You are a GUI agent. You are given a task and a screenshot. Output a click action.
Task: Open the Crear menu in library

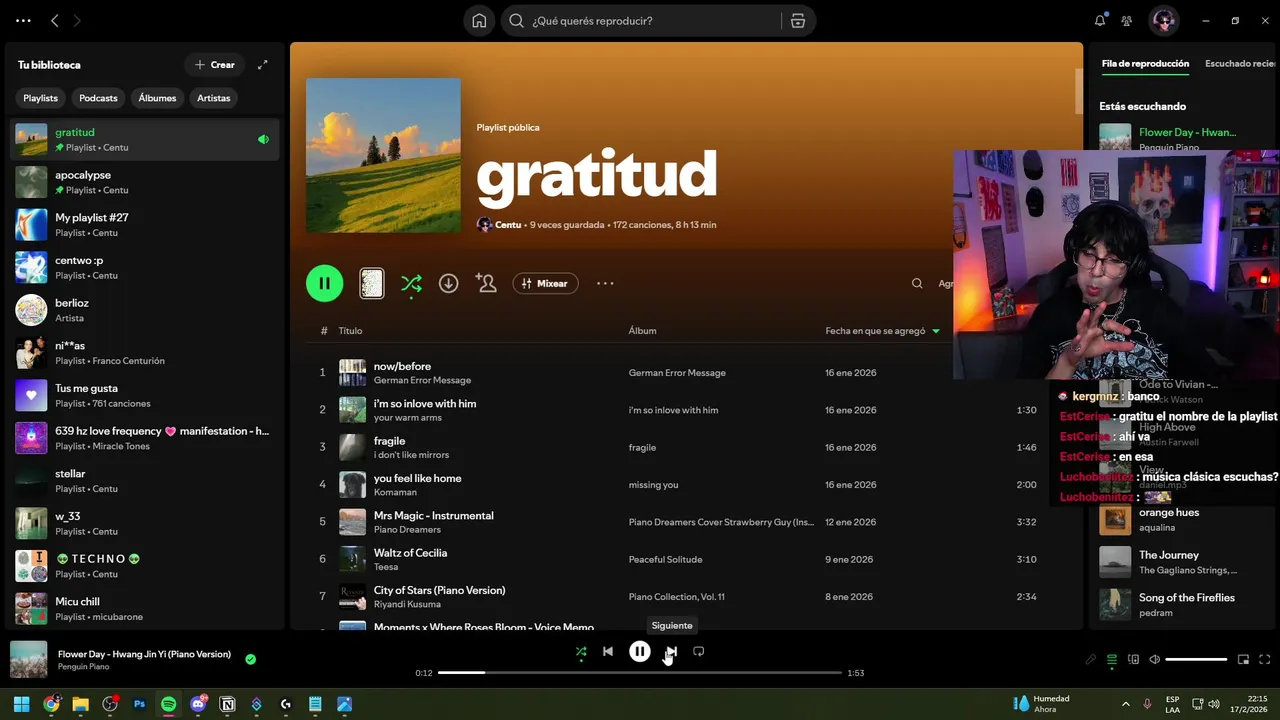coord(215,65)
